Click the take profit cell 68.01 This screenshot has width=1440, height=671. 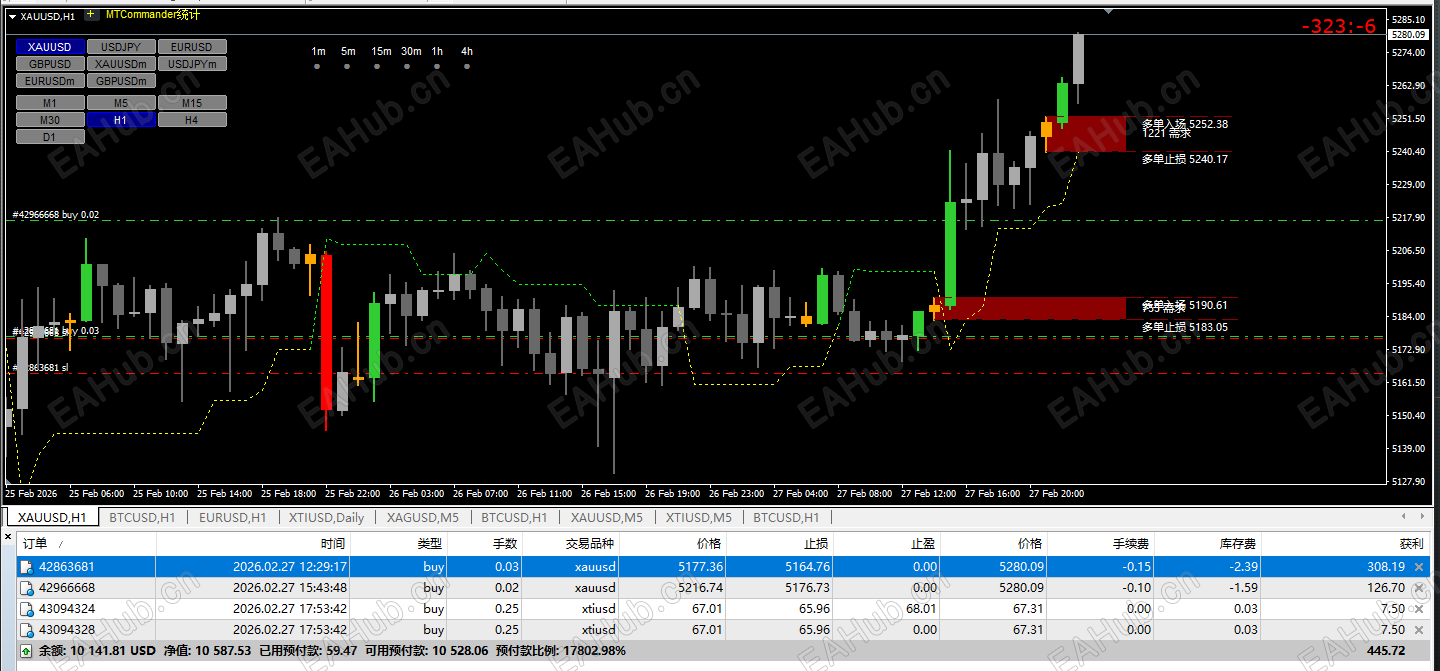pos(887,609)
